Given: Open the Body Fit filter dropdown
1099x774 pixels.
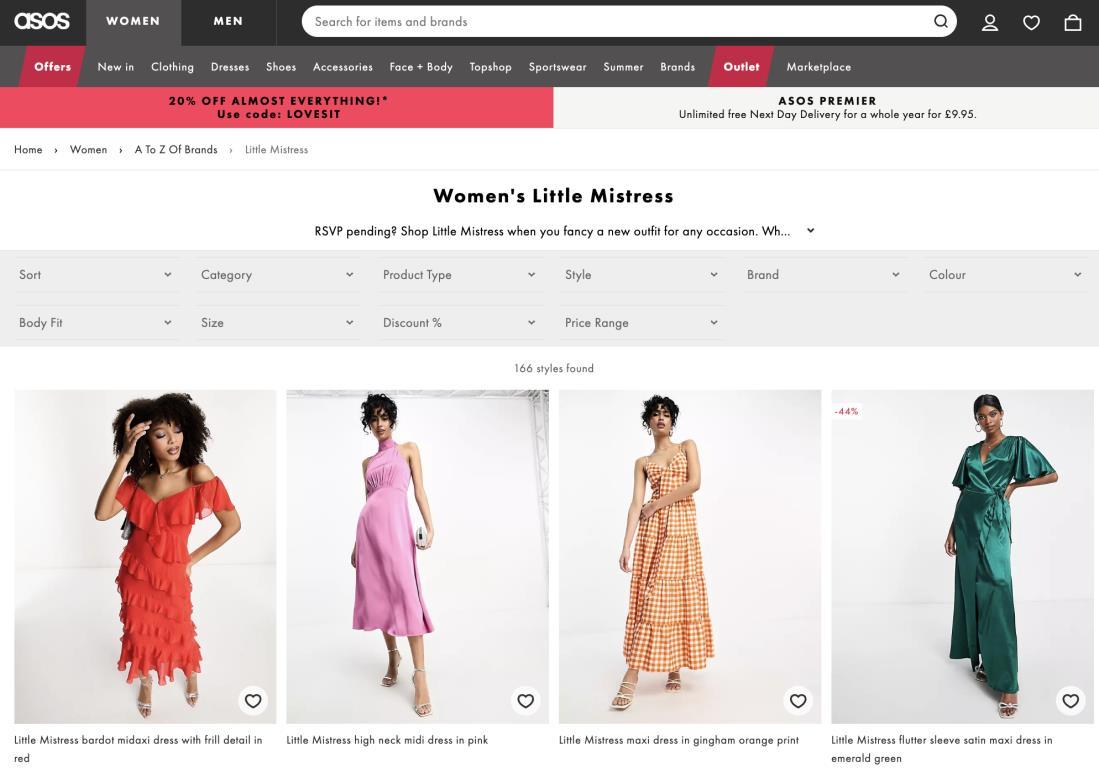Looking at the screenshot, I should [x=95, y=322].
